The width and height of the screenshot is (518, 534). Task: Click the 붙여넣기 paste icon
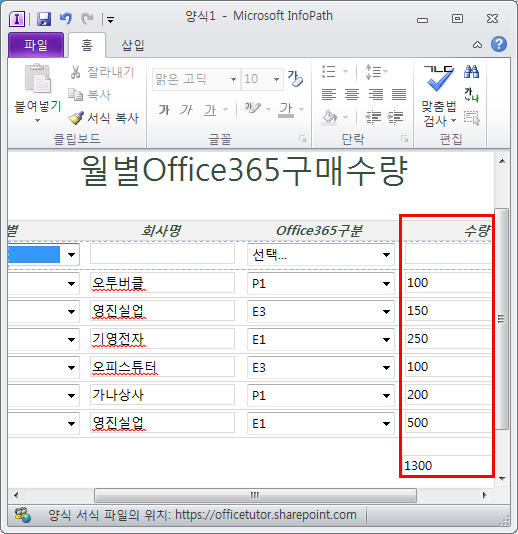coord(38,79)
